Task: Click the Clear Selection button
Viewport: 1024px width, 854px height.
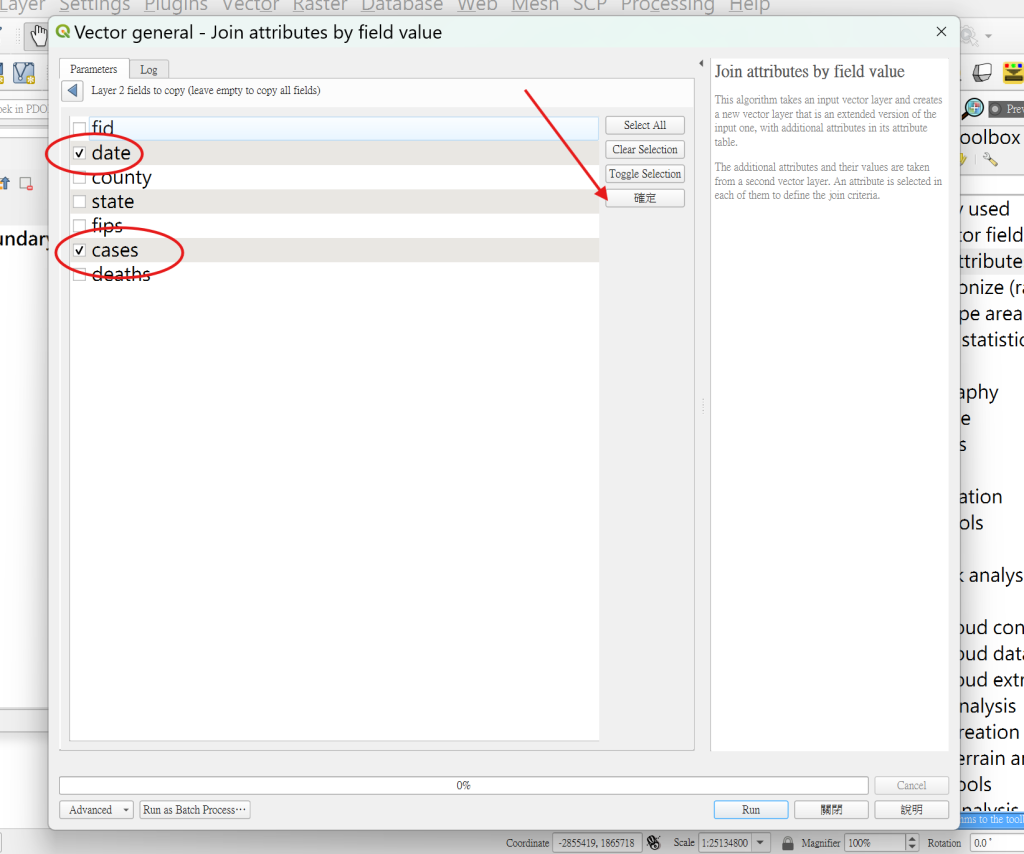Action: [x=645, y=150]
